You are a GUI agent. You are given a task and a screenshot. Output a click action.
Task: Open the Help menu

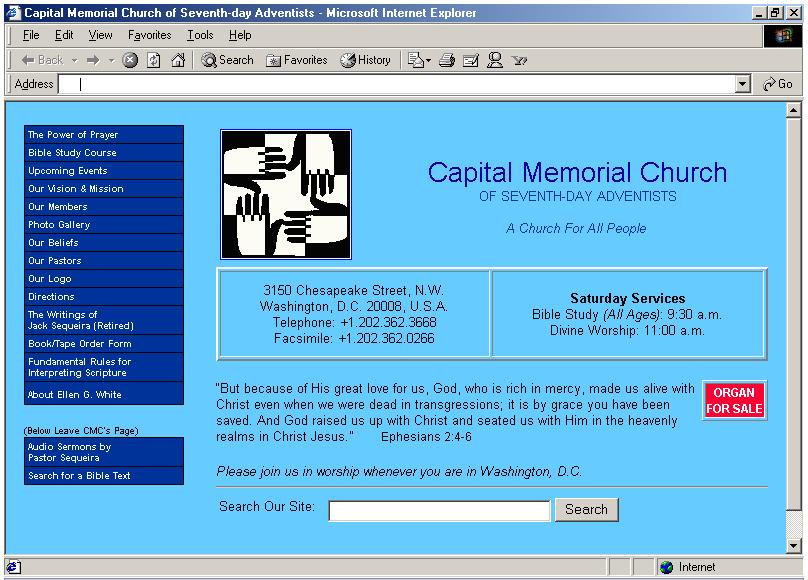coord(240,35)
